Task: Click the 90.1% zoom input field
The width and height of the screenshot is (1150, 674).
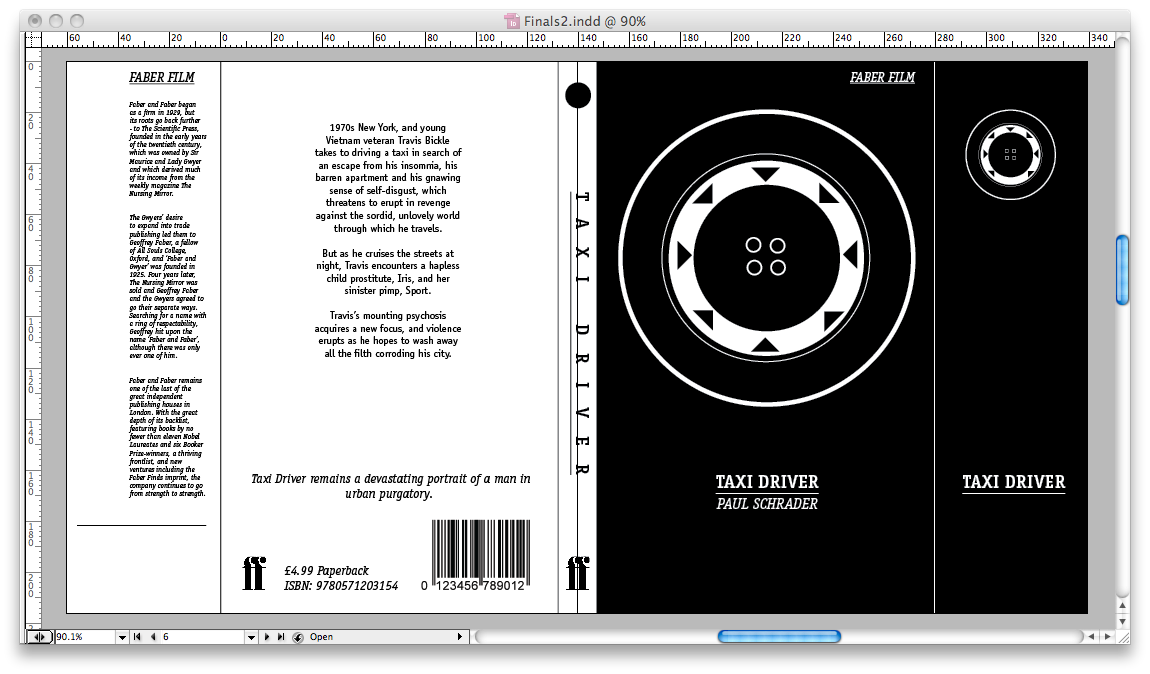Action: point(86,637)
